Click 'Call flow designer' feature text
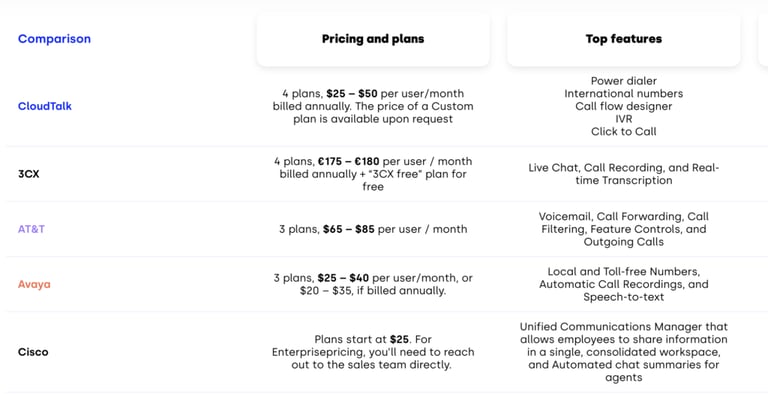 pos(624,106)
